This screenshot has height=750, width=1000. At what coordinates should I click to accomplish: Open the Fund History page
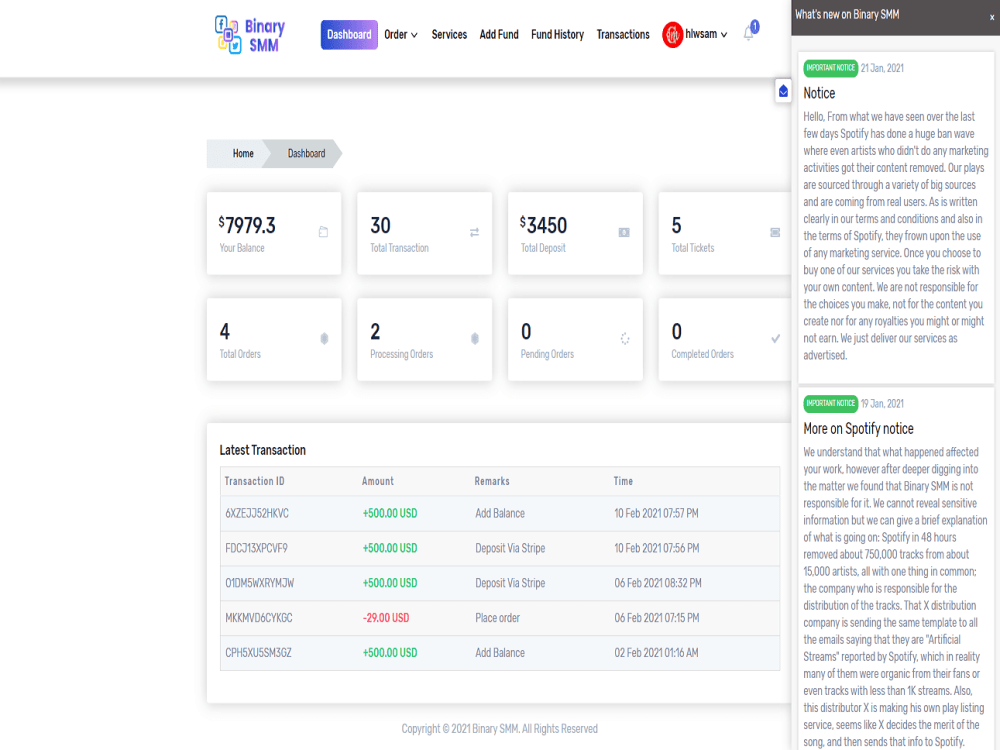557,34
